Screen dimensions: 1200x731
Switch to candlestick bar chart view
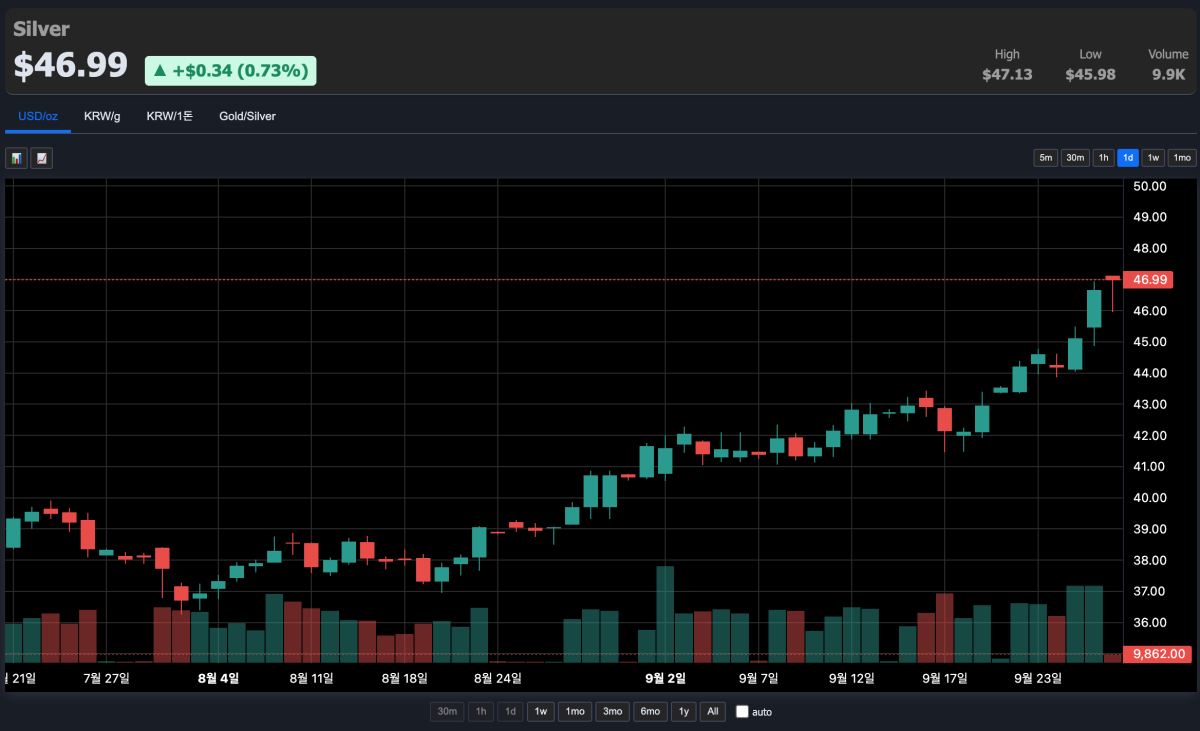16,158
